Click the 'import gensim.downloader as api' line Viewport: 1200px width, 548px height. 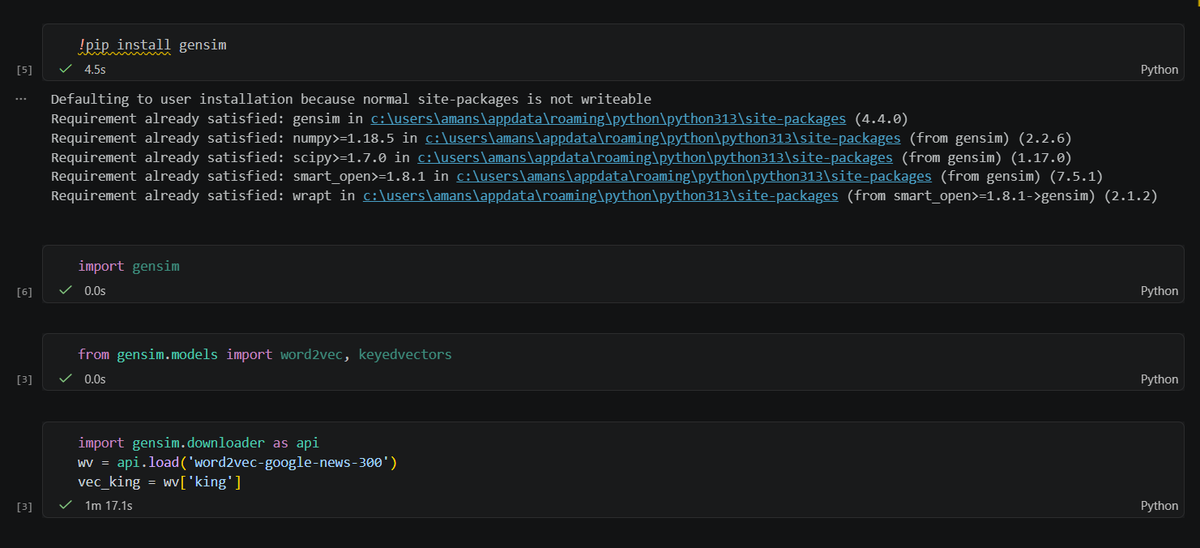(198, 443)
